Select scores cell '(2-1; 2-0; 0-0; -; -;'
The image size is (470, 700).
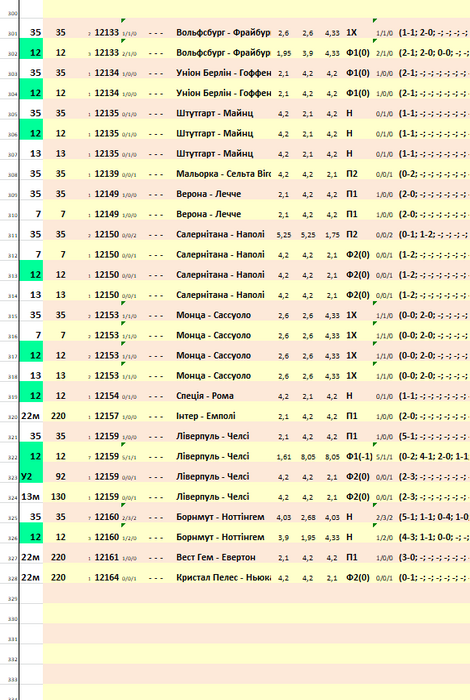tap(433, 53)
